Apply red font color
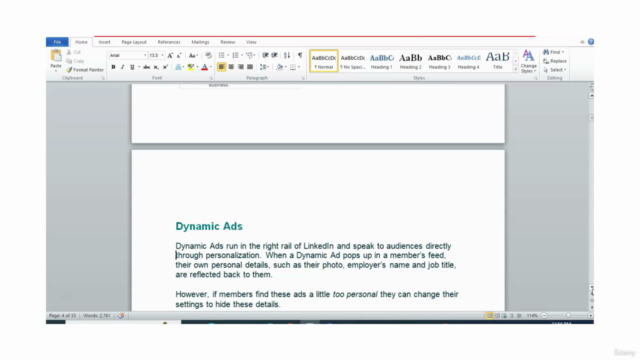Image resolution: width=640 pixels, height=360 pixels. (204, 67)
